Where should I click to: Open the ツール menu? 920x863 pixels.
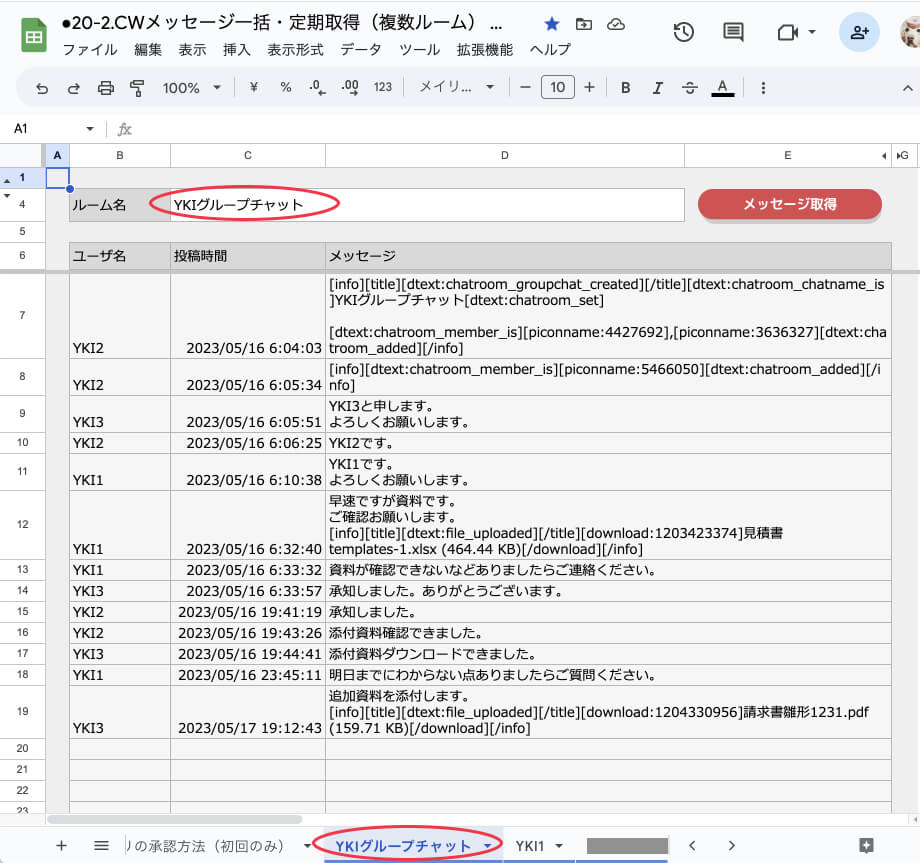click(x=420, y=50)
